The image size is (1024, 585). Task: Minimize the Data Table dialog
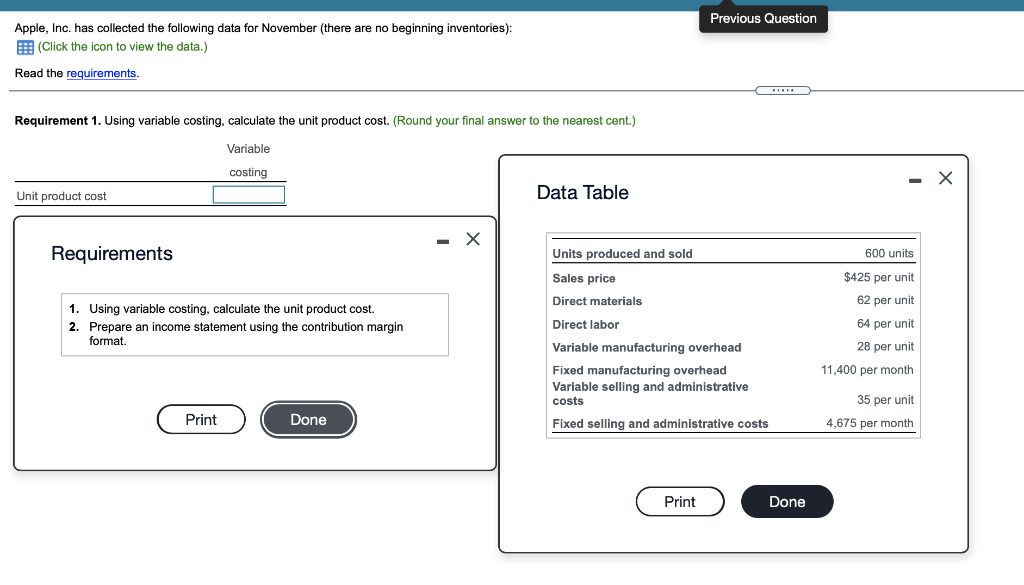pos(915,181)
